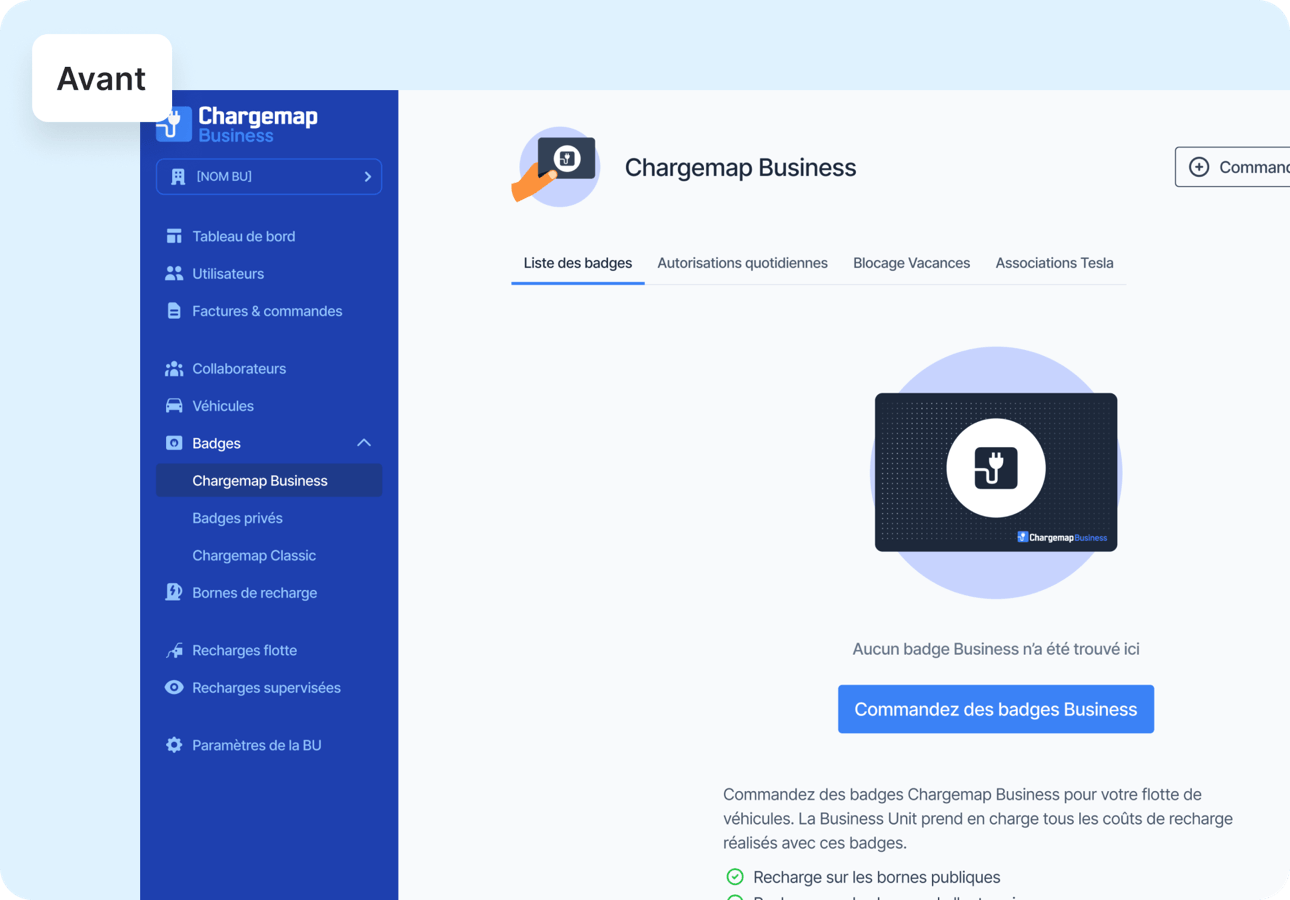Collapse the Badges submenu chevron
1290x900 pixels.
point(364,443)
